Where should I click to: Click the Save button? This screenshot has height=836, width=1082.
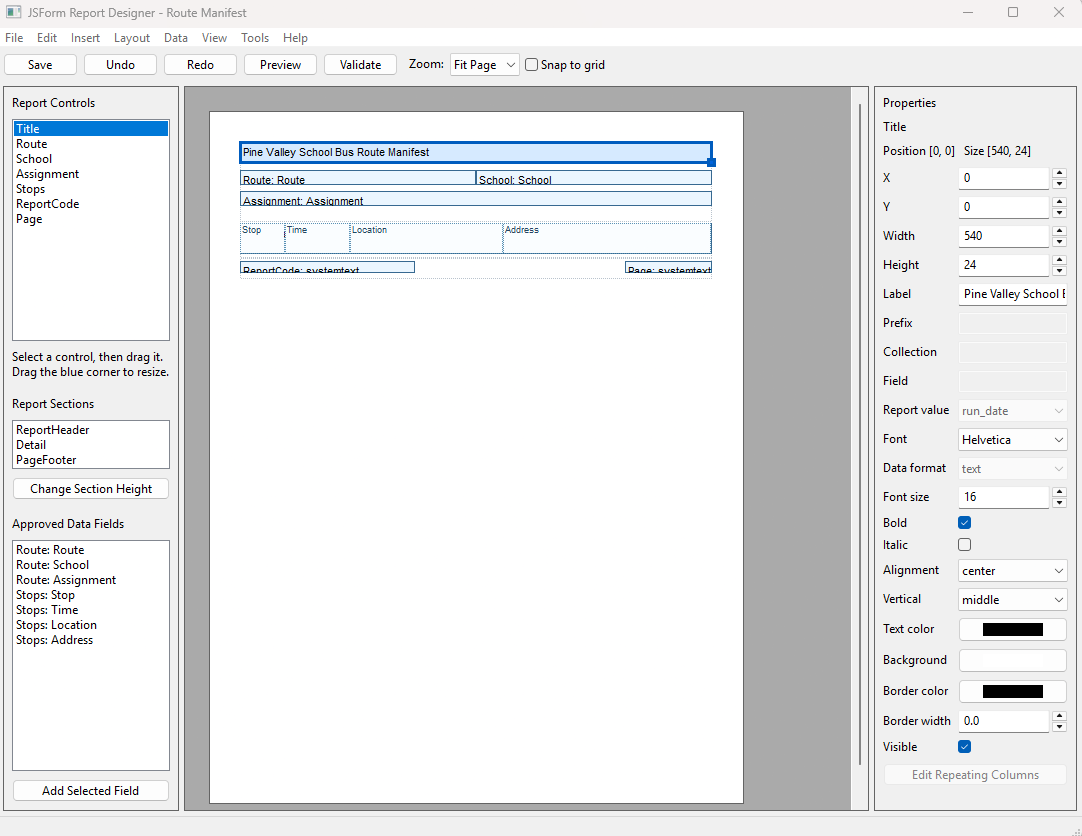tap(40, 65)
